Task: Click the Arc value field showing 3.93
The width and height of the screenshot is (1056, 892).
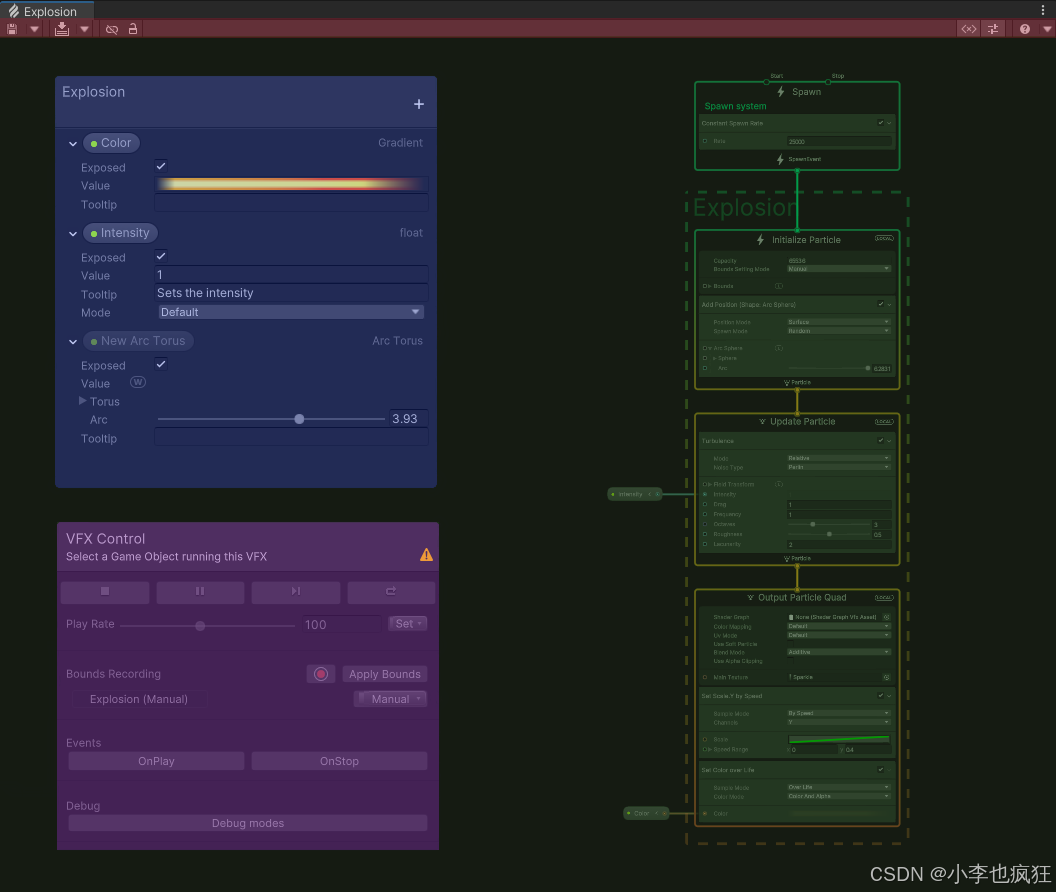Action: click(408, 418)
